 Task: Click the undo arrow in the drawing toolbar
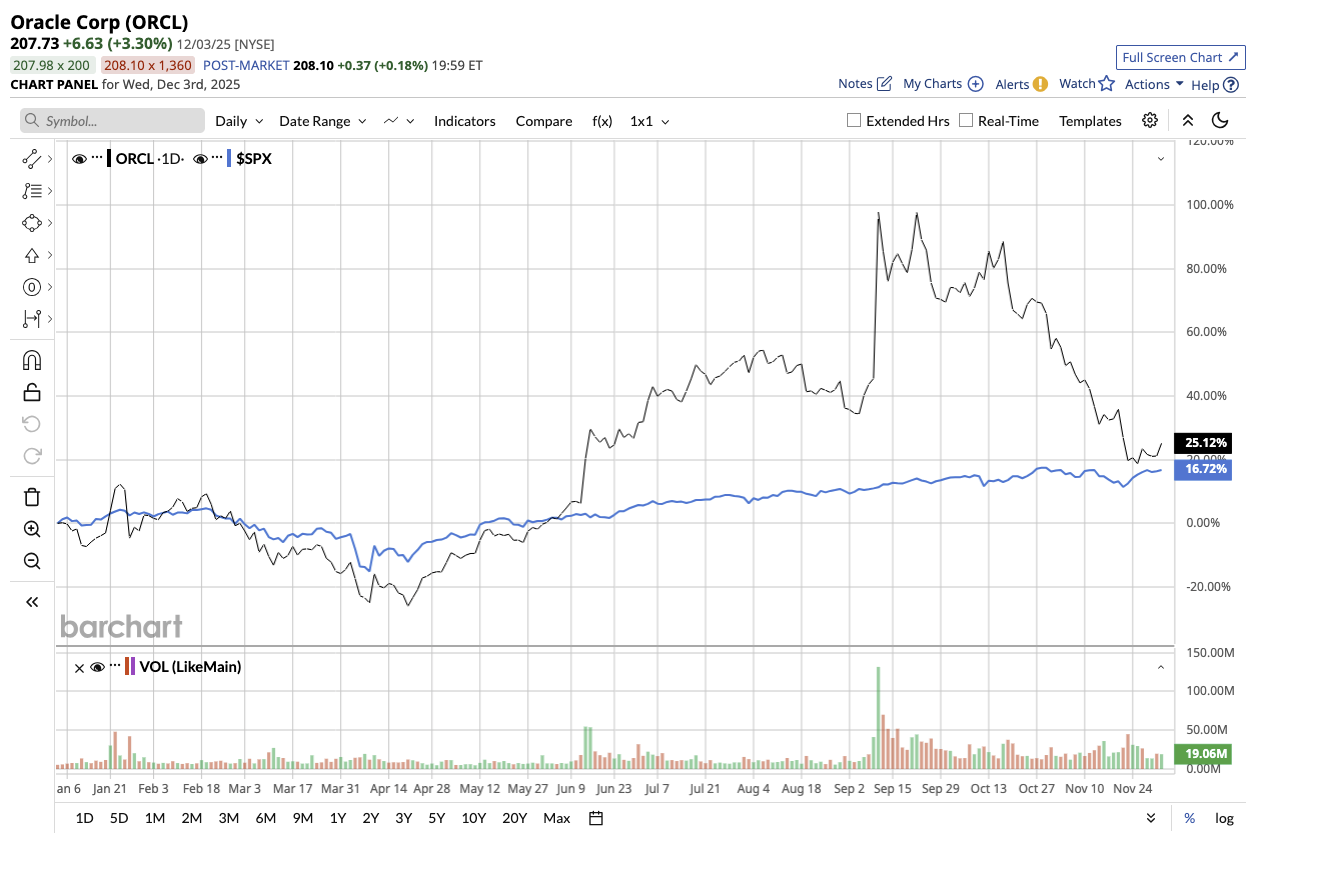coord(32,423)
